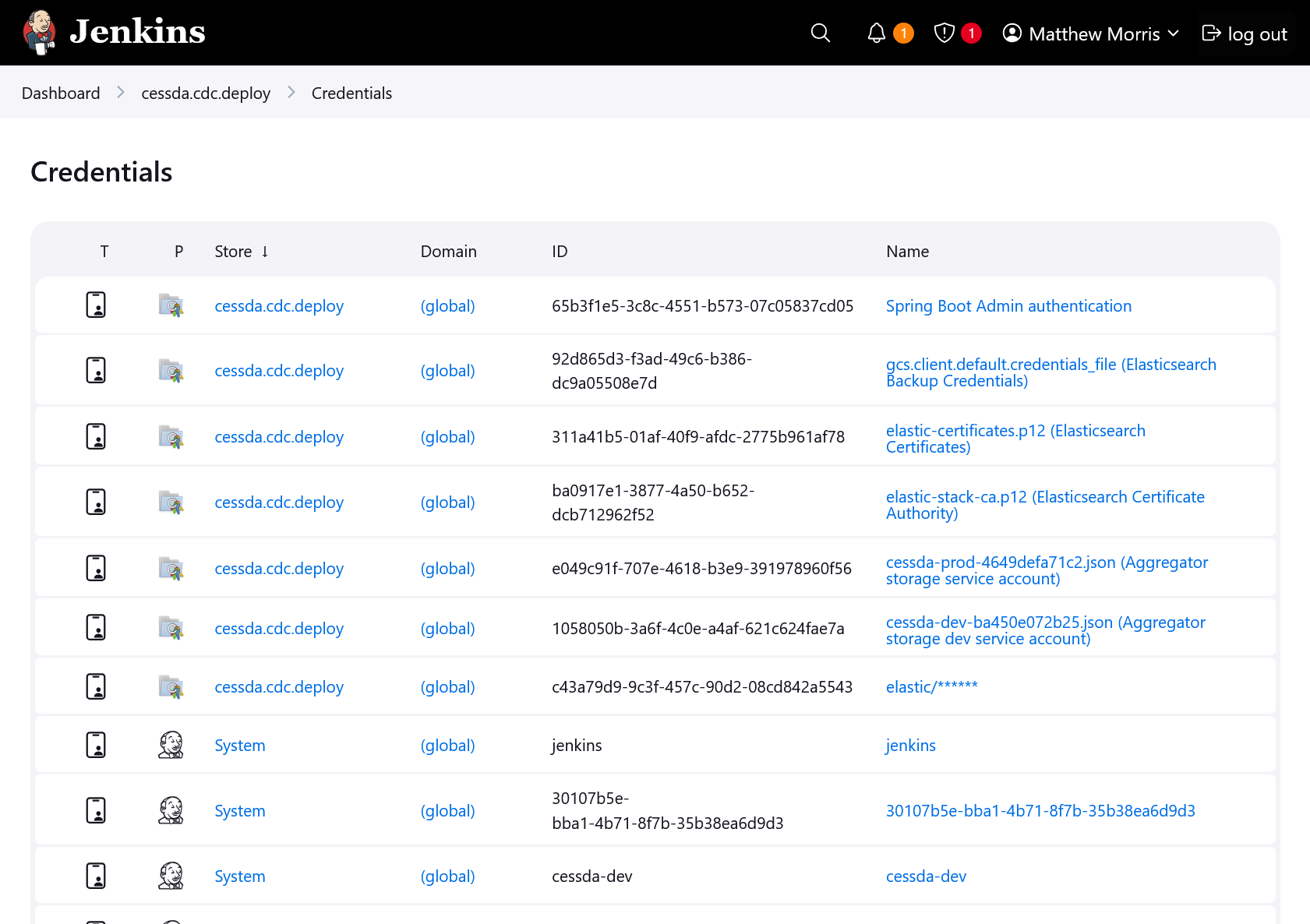Viewport: 1310px width, 924px height.
Task: Click folder store icon in gcs.client.default.credentials_file row
Action: click(171, 370)
